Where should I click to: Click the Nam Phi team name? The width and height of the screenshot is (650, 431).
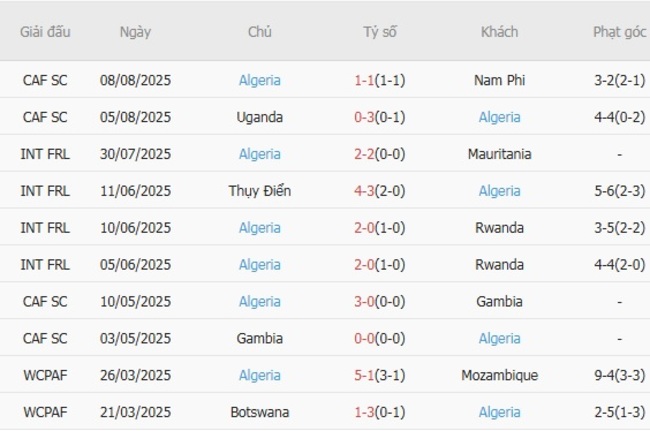(499, 80)
